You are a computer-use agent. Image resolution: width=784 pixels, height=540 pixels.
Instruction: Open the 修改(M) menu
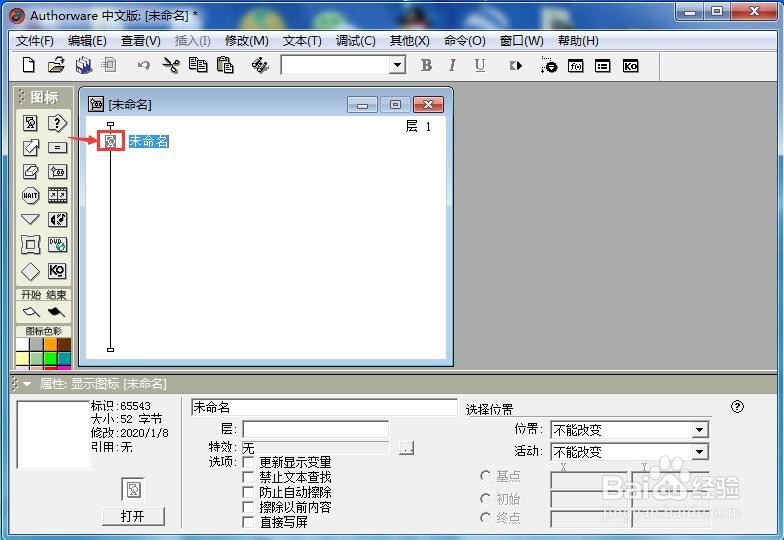click(x=246, y=41)
